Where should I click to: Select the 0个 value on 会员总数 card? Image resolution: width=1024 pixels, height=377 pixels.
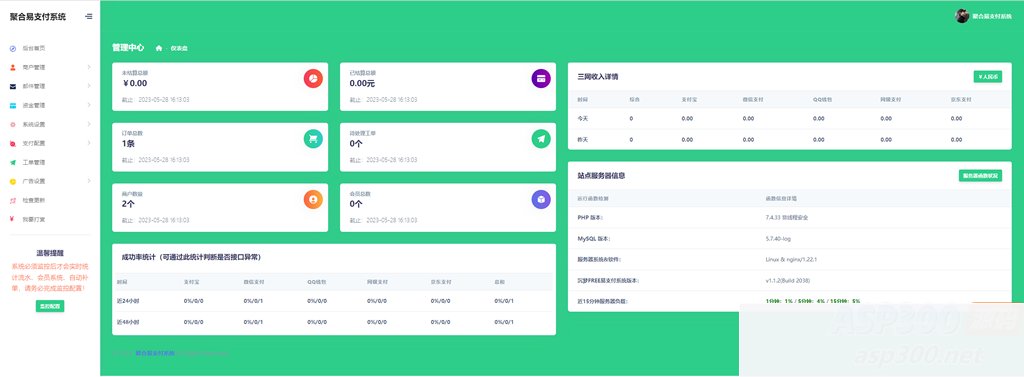coord(356,204)
